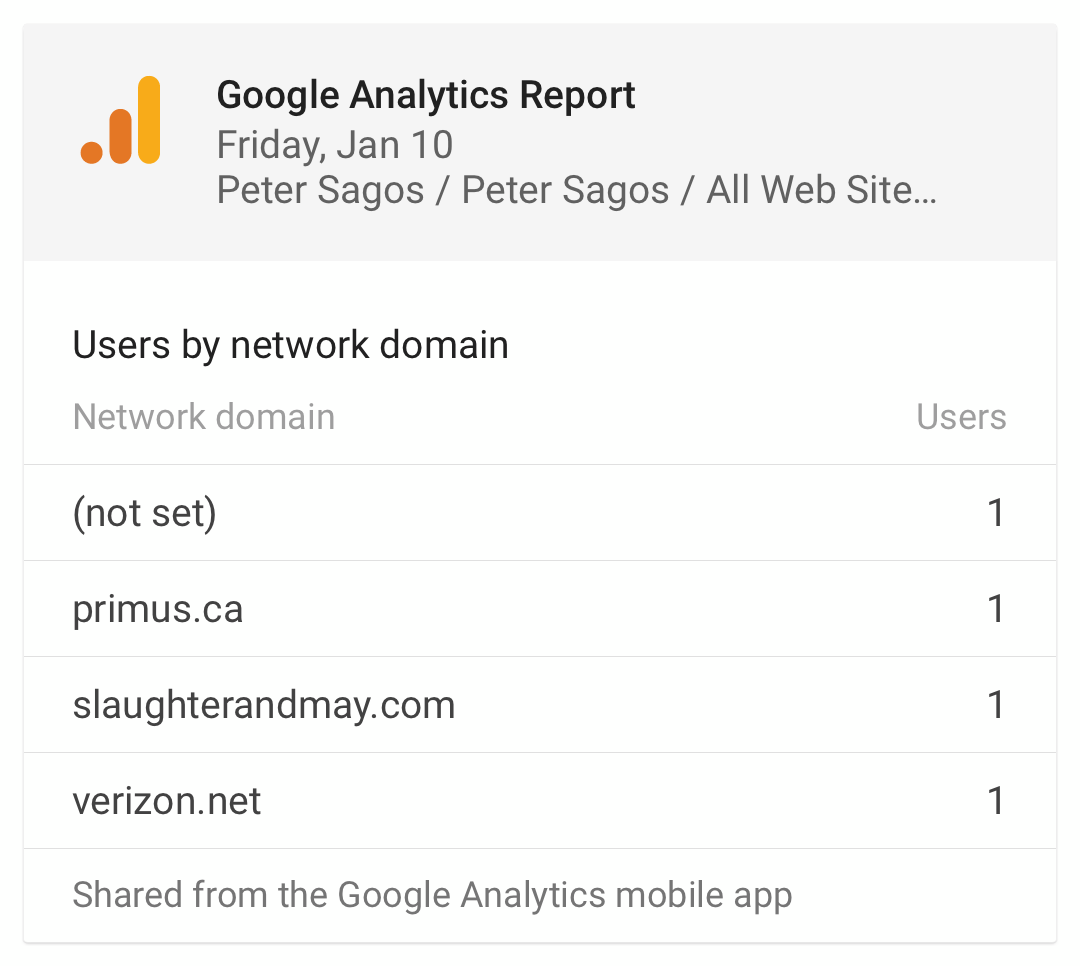
Task: Click the gray report header banner
Action: (540, 142)
